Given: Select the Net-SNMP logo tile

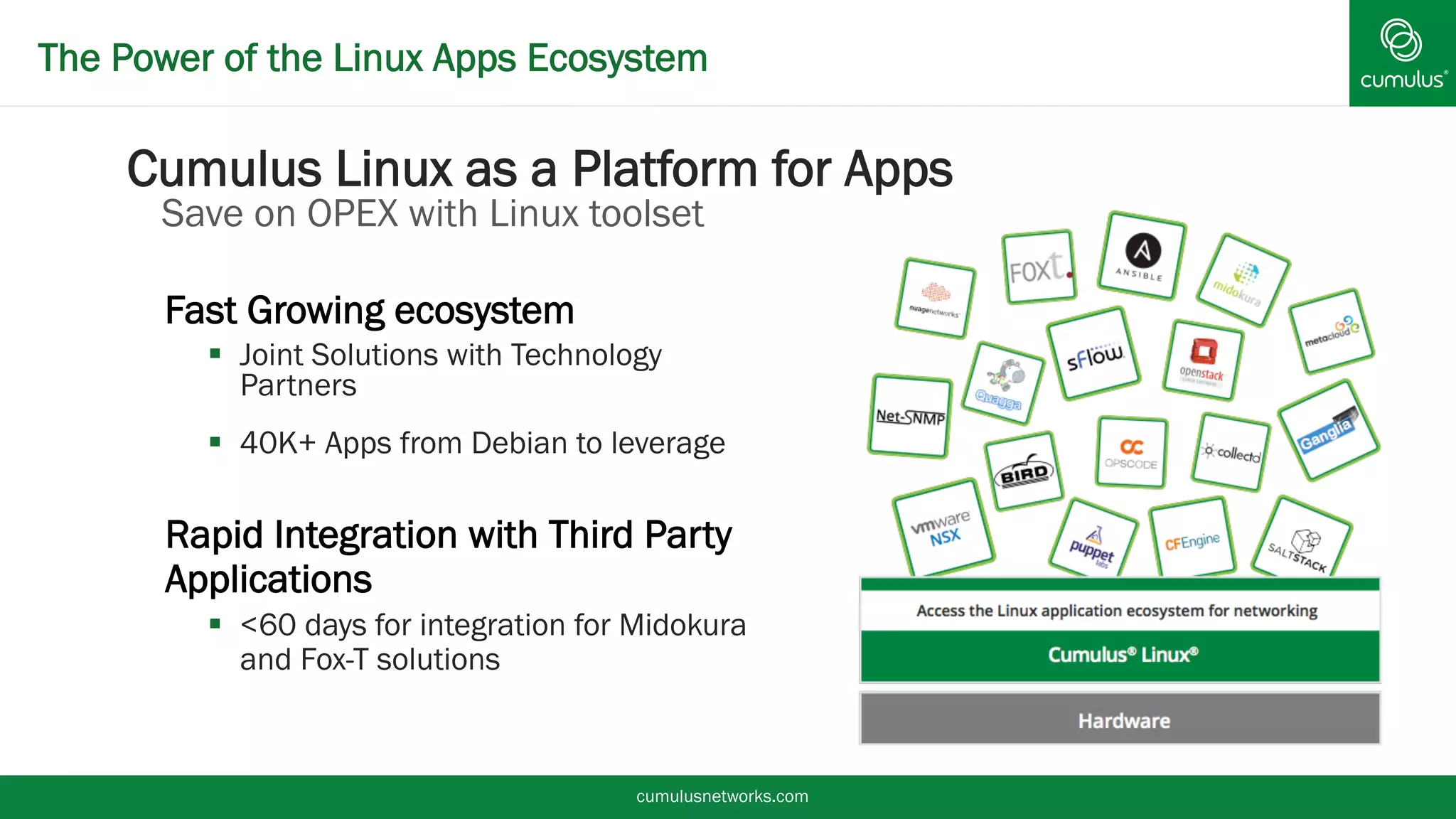Looking at the screenshot, I should pos(910,416).
